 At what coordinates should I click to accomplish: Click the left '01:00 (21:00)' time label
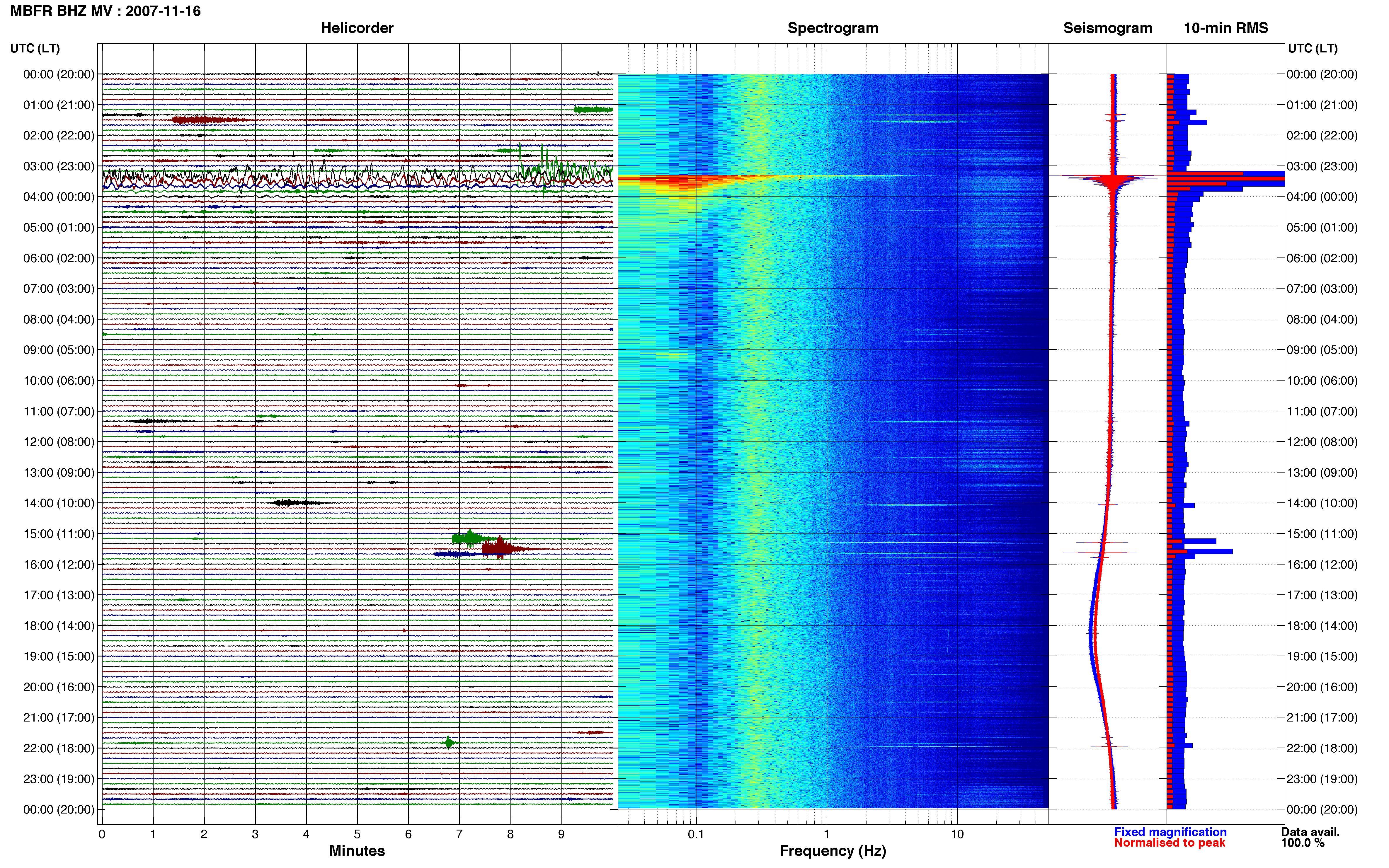(59, 105)
